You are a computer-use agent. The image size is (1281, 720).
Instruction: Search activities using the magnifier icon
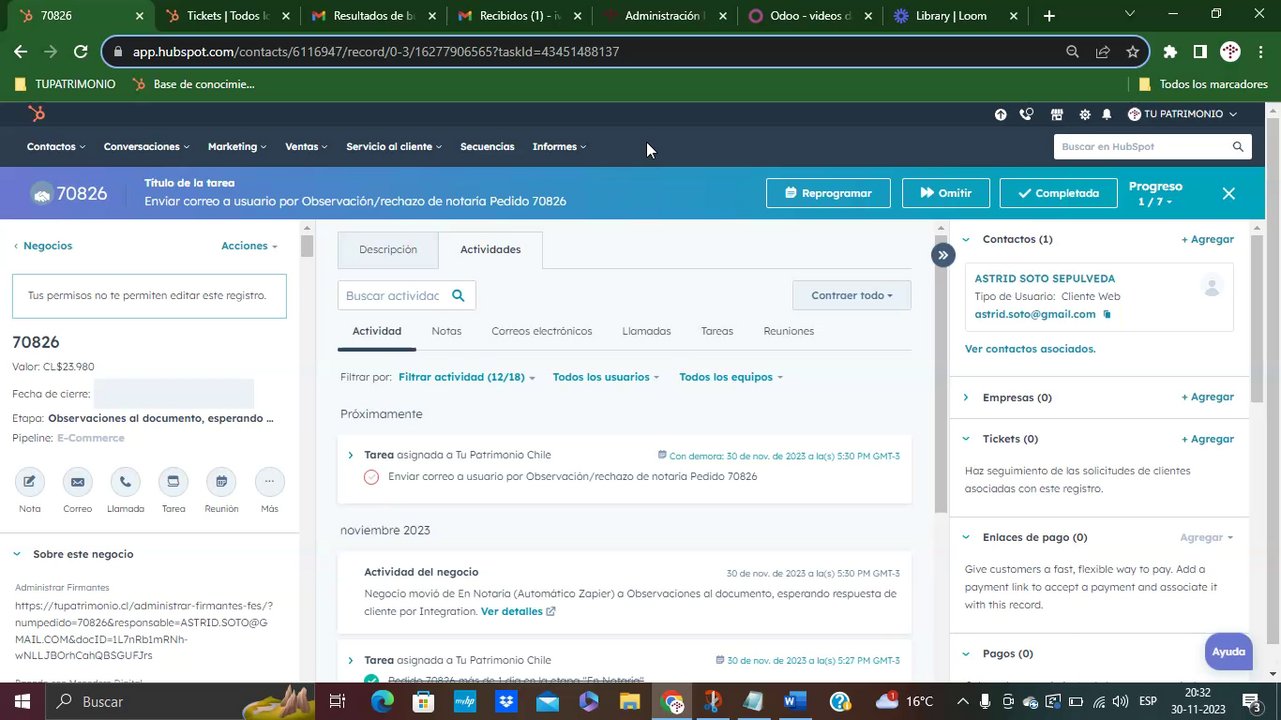[458, 295]
